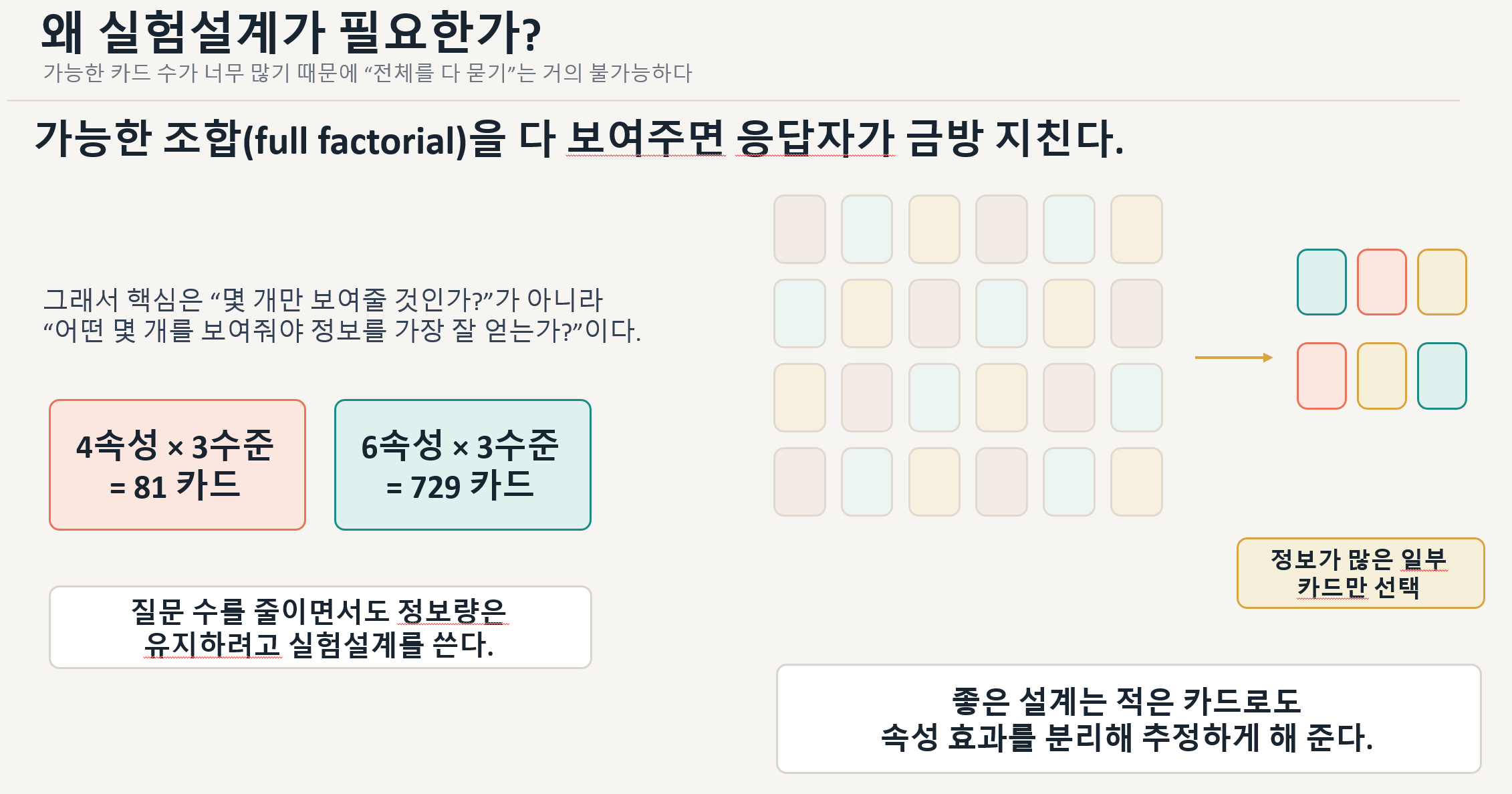Click the top-left faded card in the grid
The width and height of the screenshot is (1512, 794).
pos(799,229)
